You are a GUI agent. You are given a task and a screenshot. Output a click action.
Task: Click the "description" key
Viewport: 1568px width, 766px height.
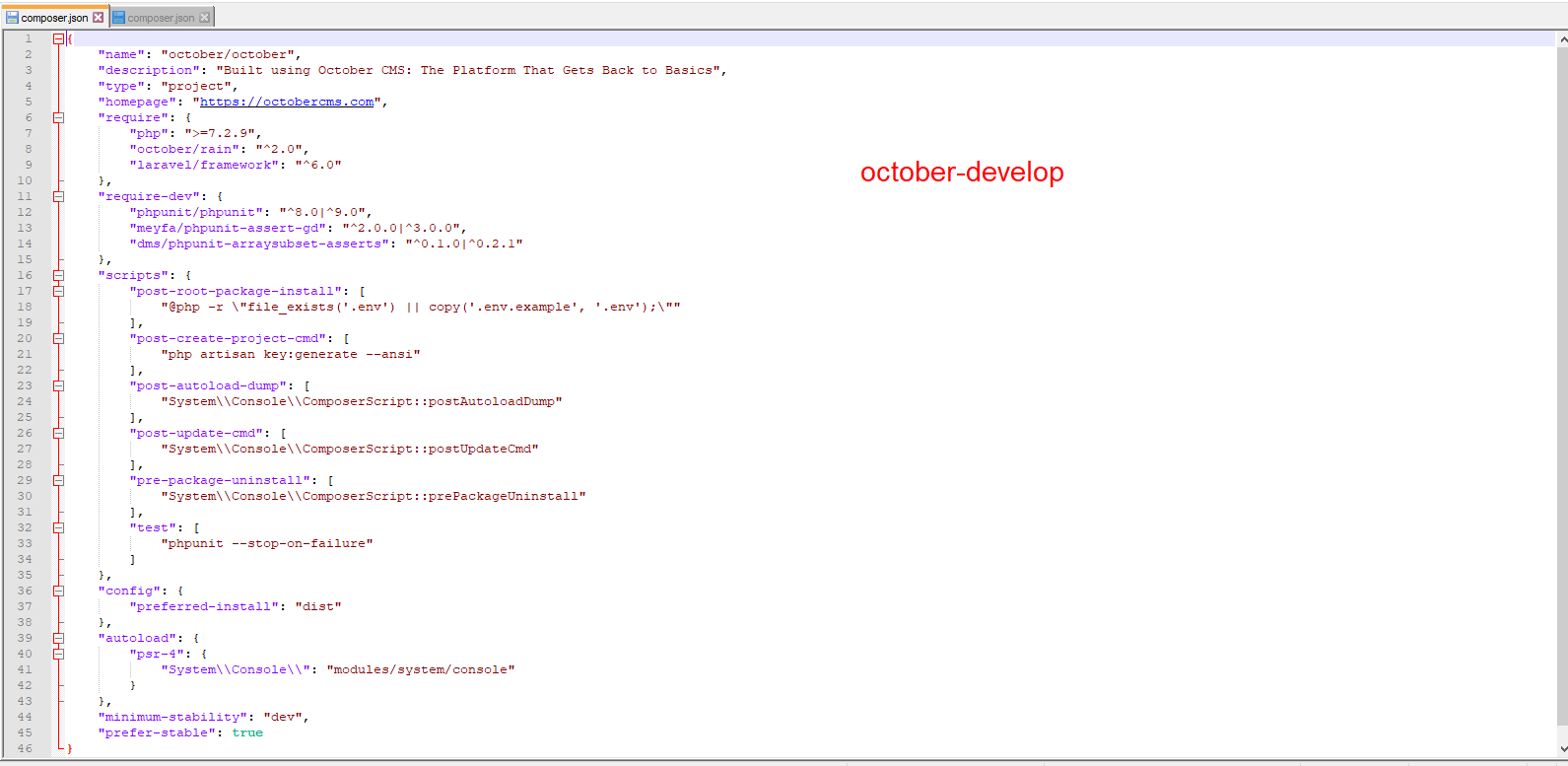149,70
